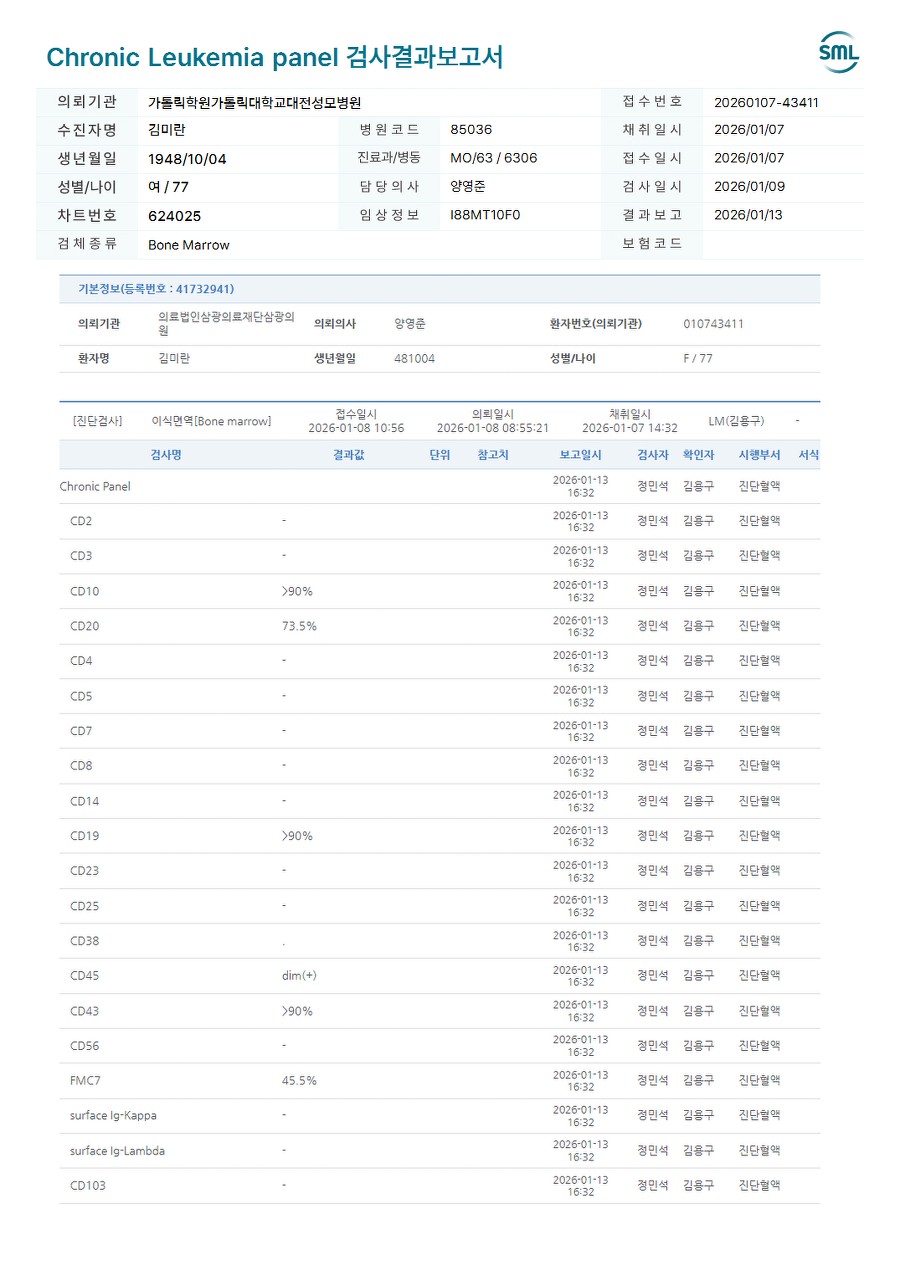Select the 보고일시 column header
The height and width of the screenshot is (1271, 900).
point(580,455)
